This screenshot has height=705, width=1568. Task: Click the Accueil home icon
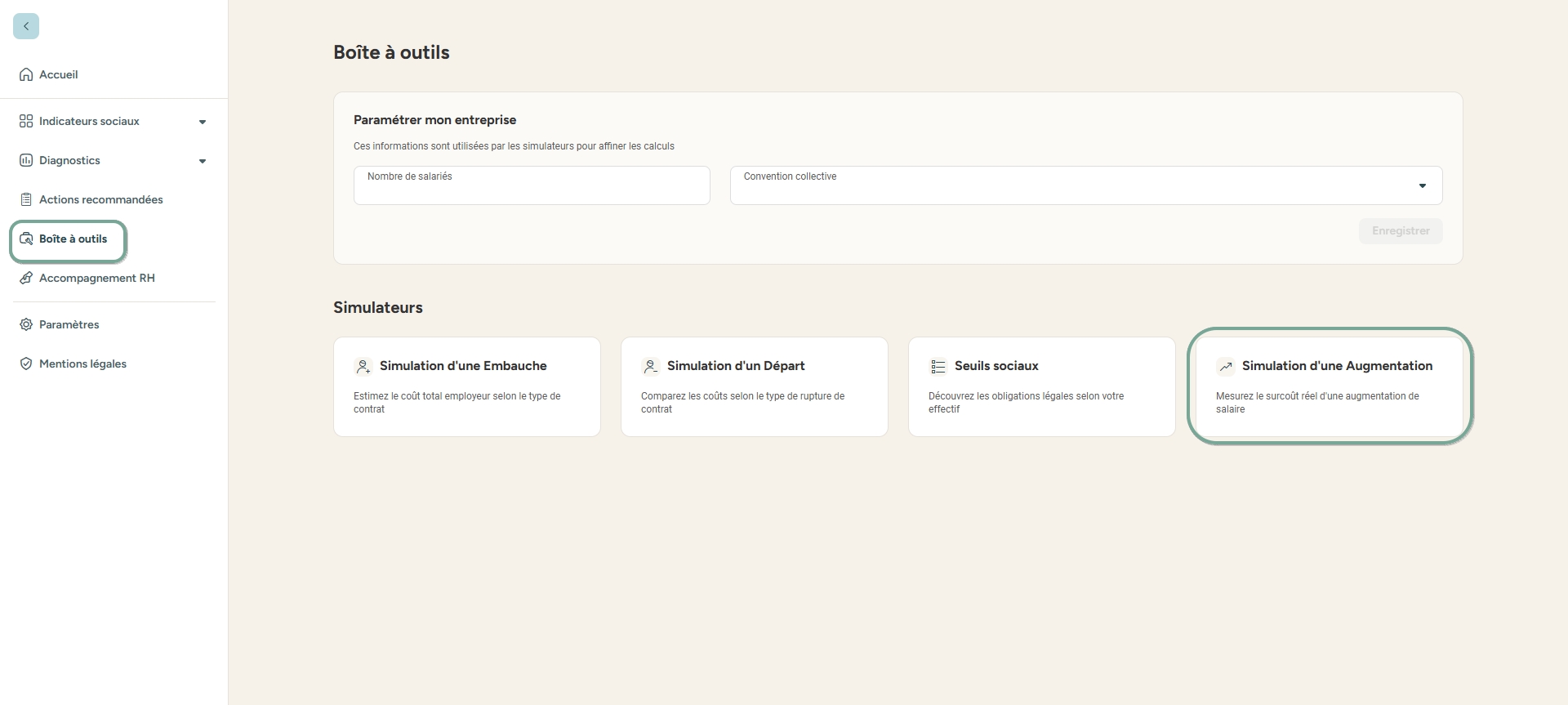click(26, 74)
